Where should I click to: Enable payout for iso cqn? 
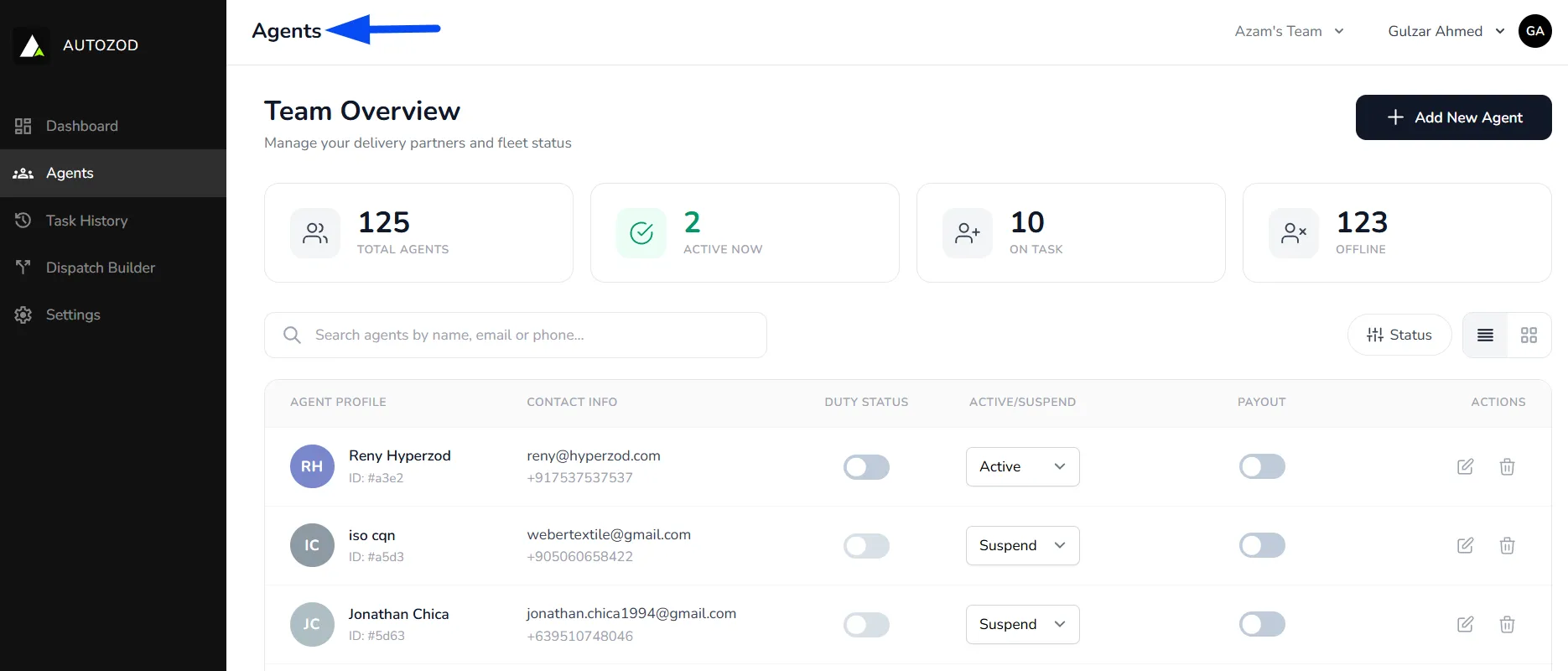1262,545
